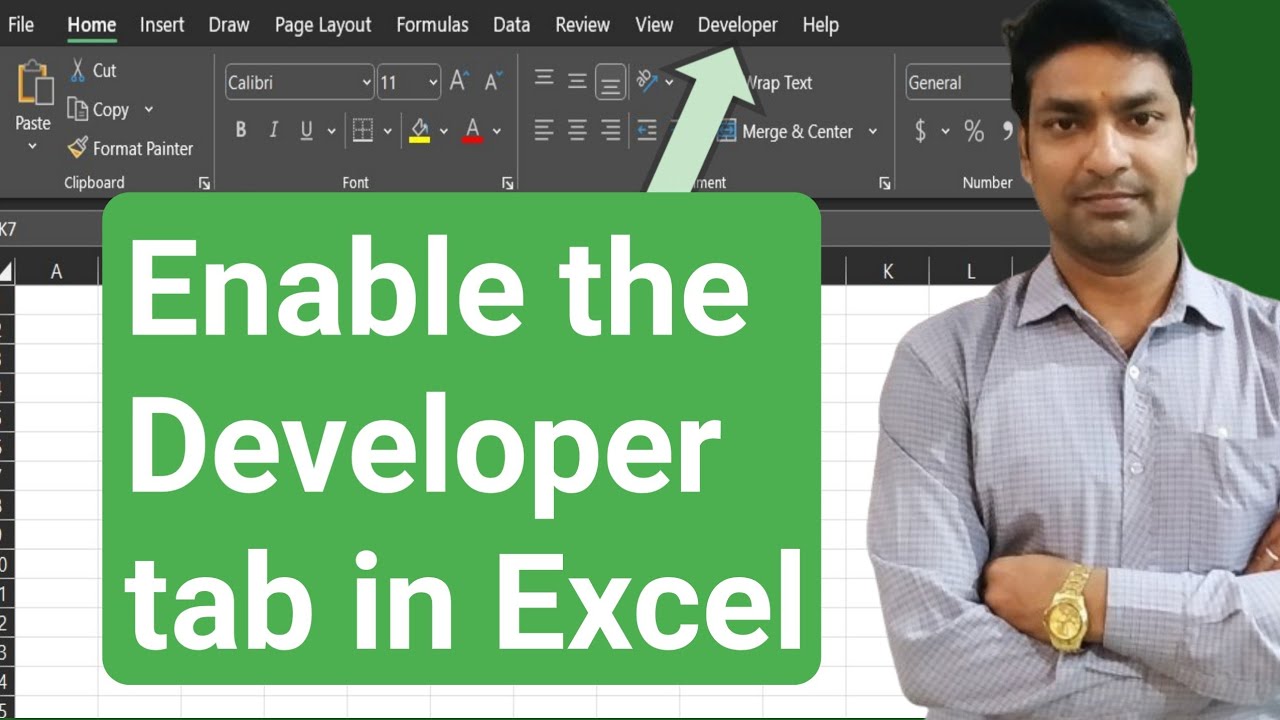The image size is (1280, 720).
Task: Activate the Format Painter brush
Action: (78, 148)
